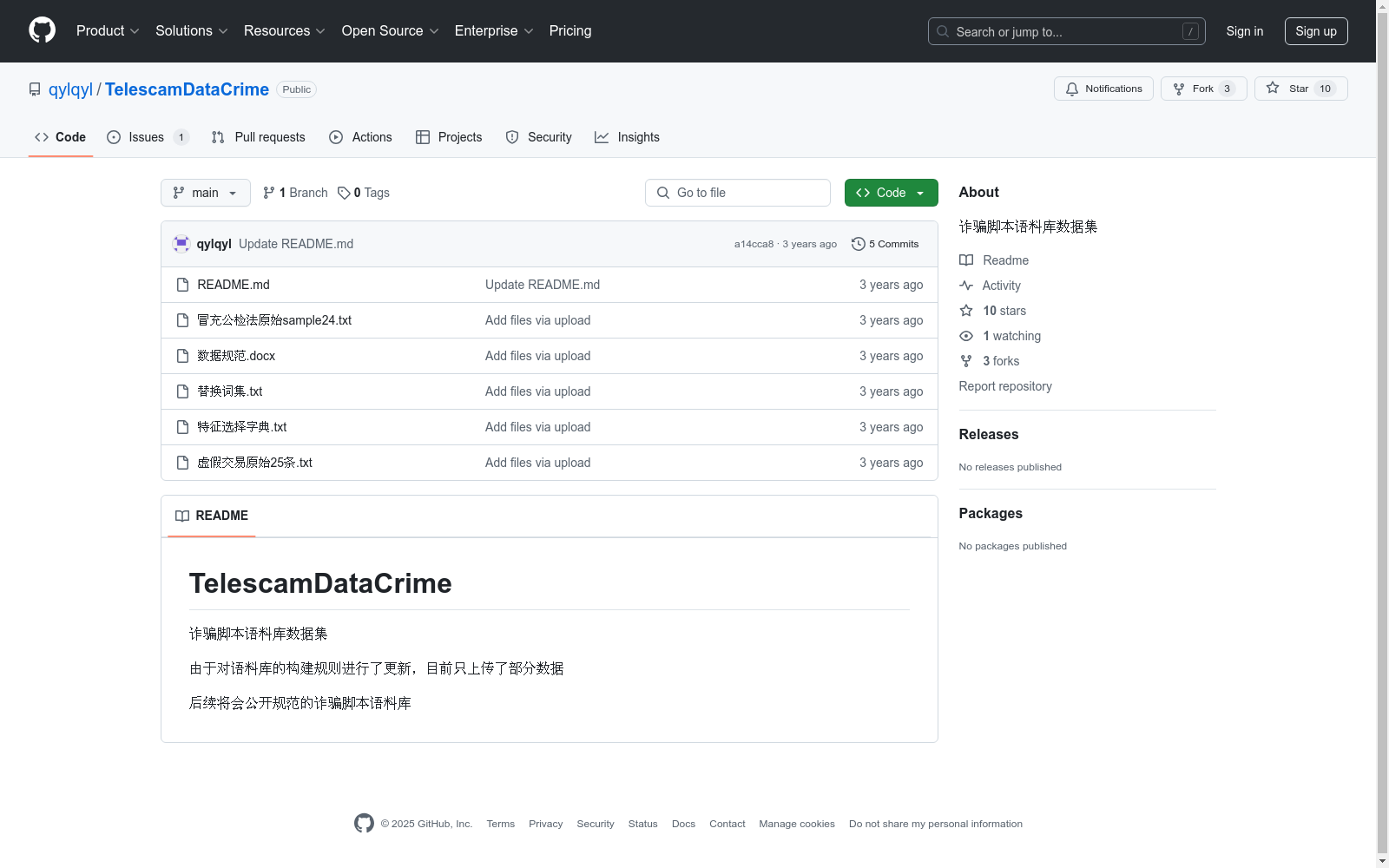Open the footer Terms link
The height and width of the screenshot is (868, 1389).
point(501,824)
